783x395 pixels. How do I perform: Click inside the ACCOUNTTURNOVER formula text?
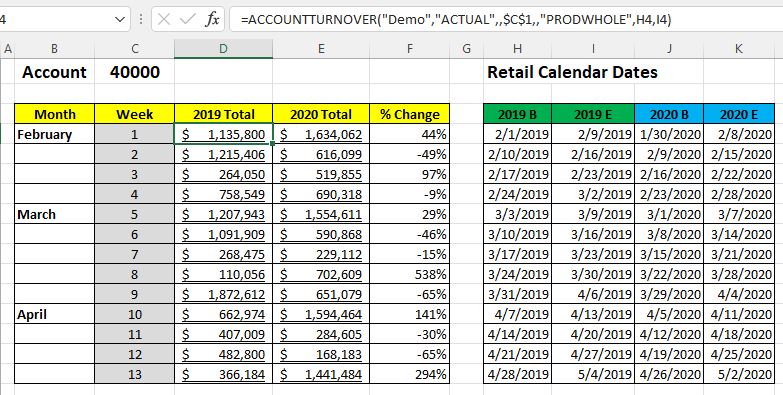coord(455,19)
